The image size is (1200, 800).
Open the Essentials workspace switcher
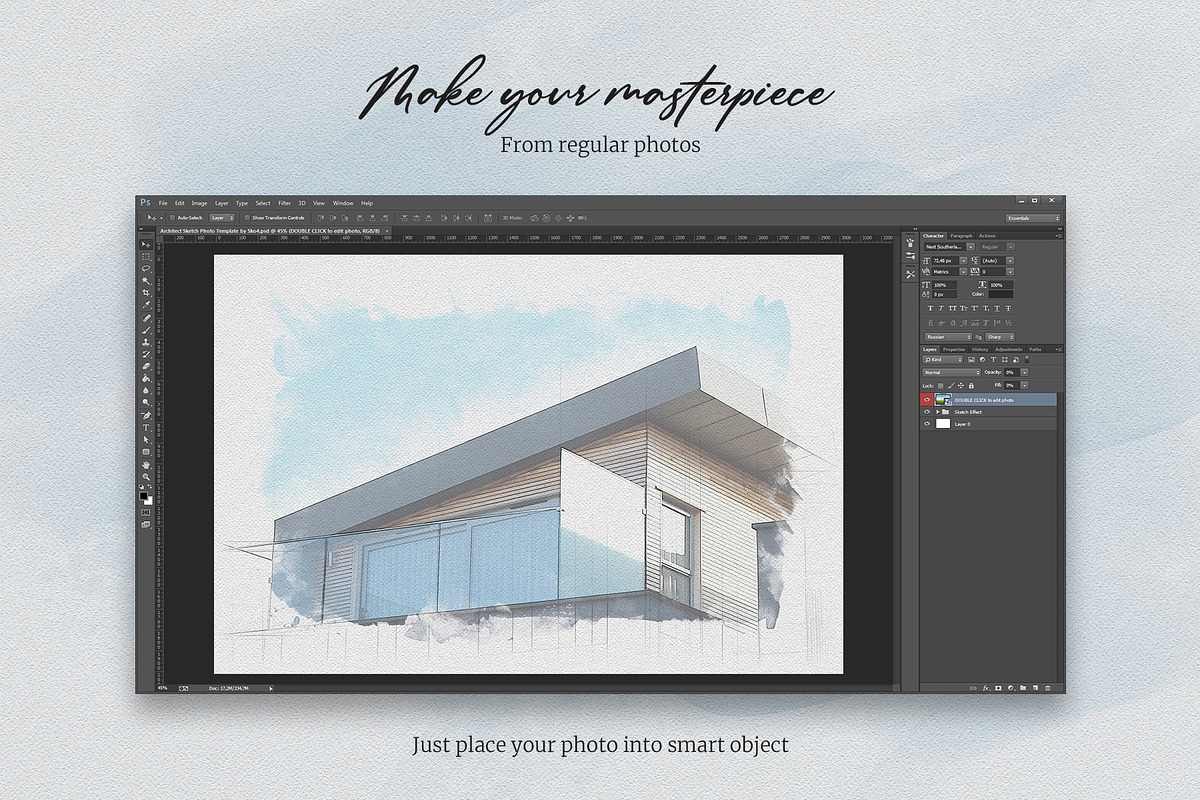pos(1031,217)
